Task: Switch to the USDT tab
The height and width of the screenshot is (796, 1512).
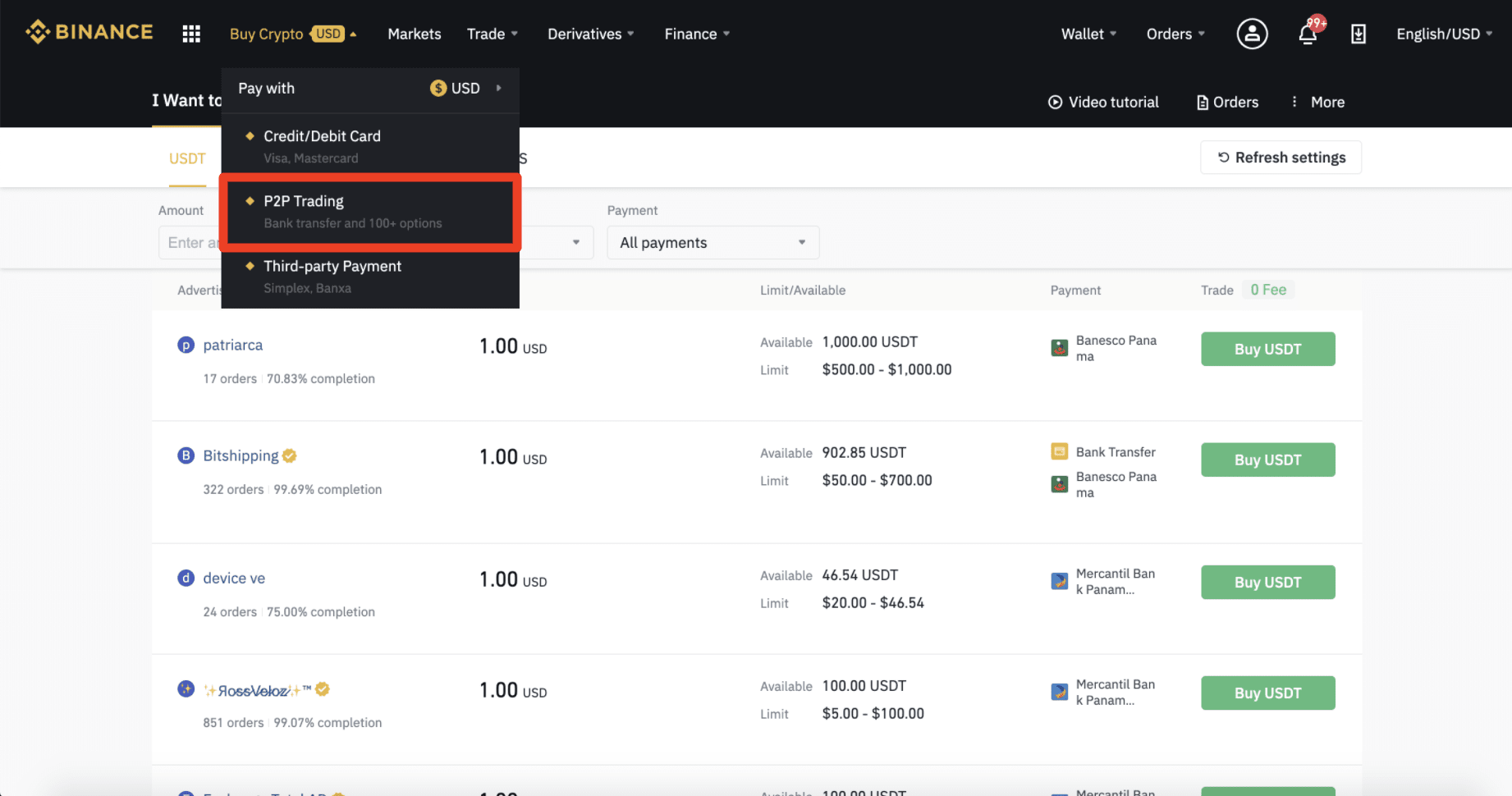Action: [x=187, y=158]
